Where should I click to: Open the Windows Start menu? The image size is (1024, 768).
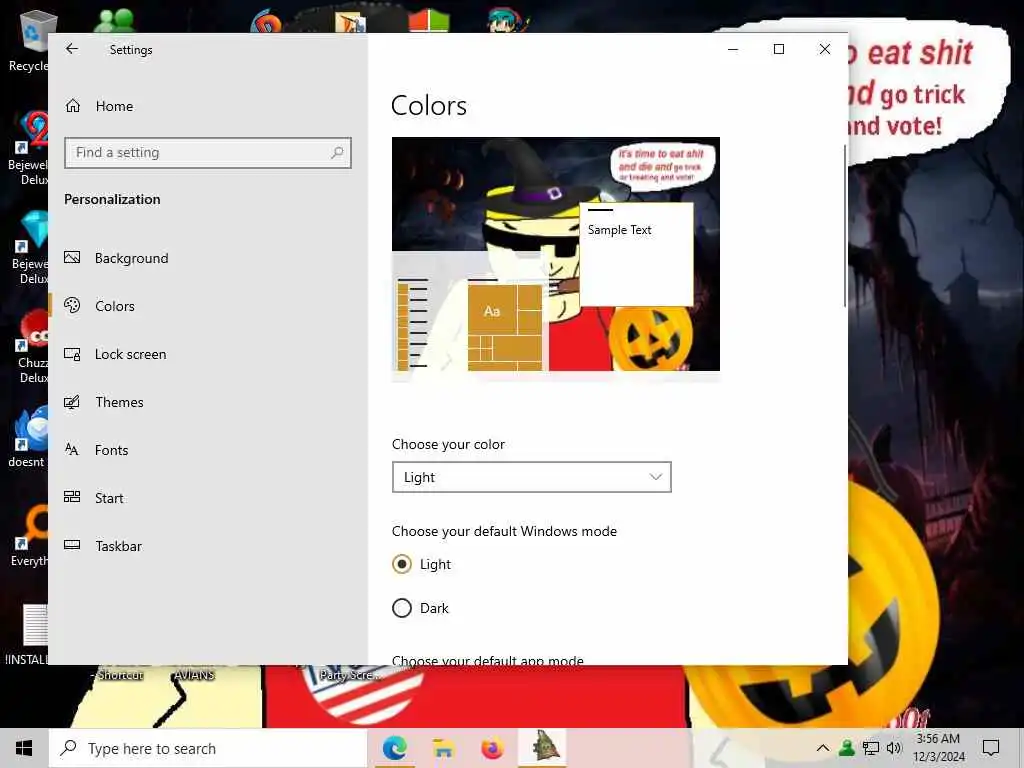24,748
